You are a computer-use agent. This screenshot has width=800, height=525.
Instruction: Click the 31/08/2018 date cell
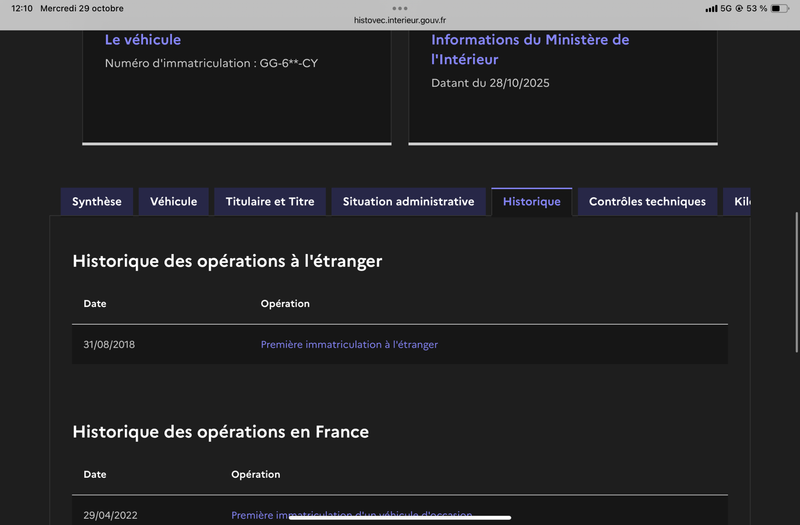[109, 345]
